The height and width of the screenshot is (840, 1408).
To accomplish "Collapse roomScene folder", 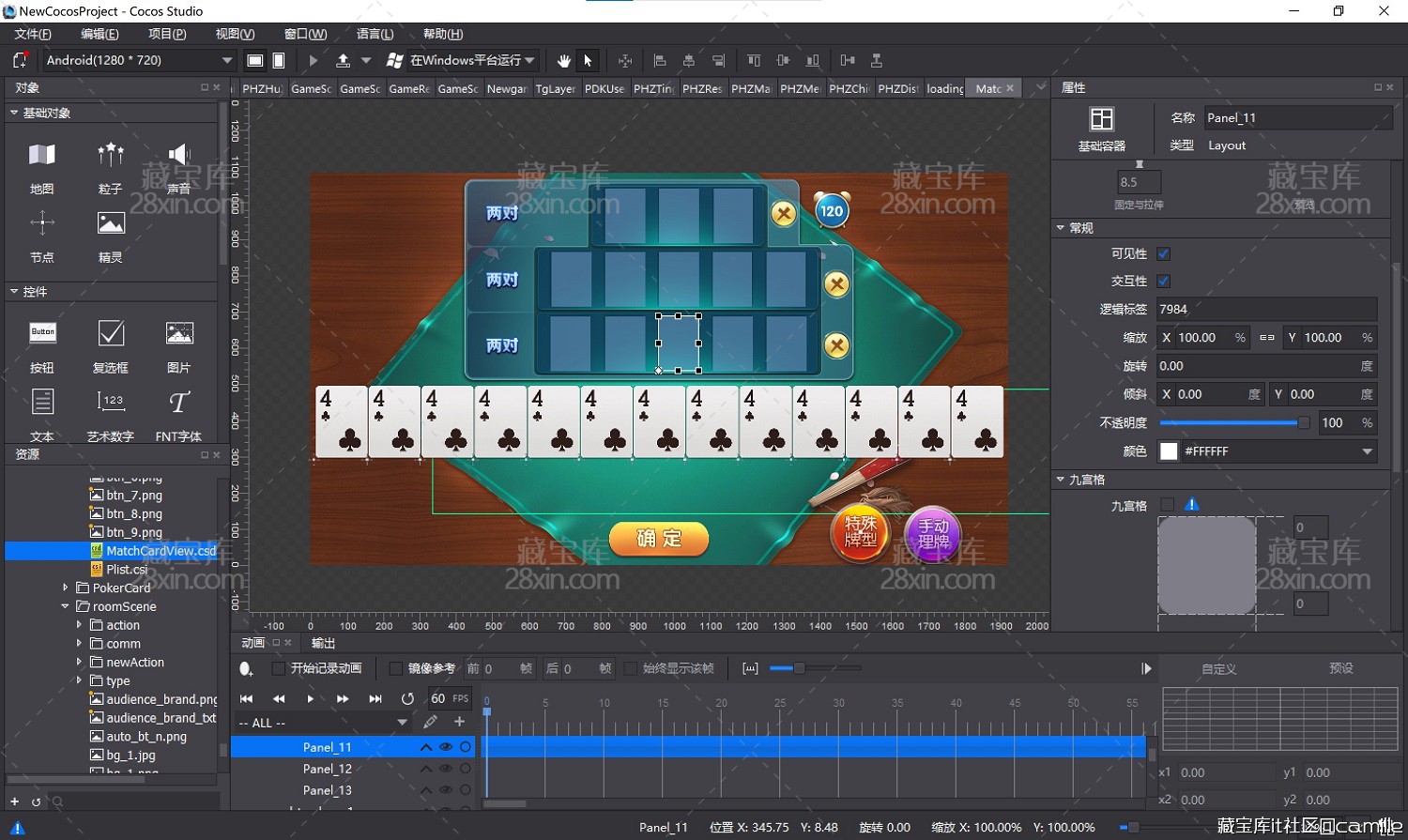I will point(65,606).
